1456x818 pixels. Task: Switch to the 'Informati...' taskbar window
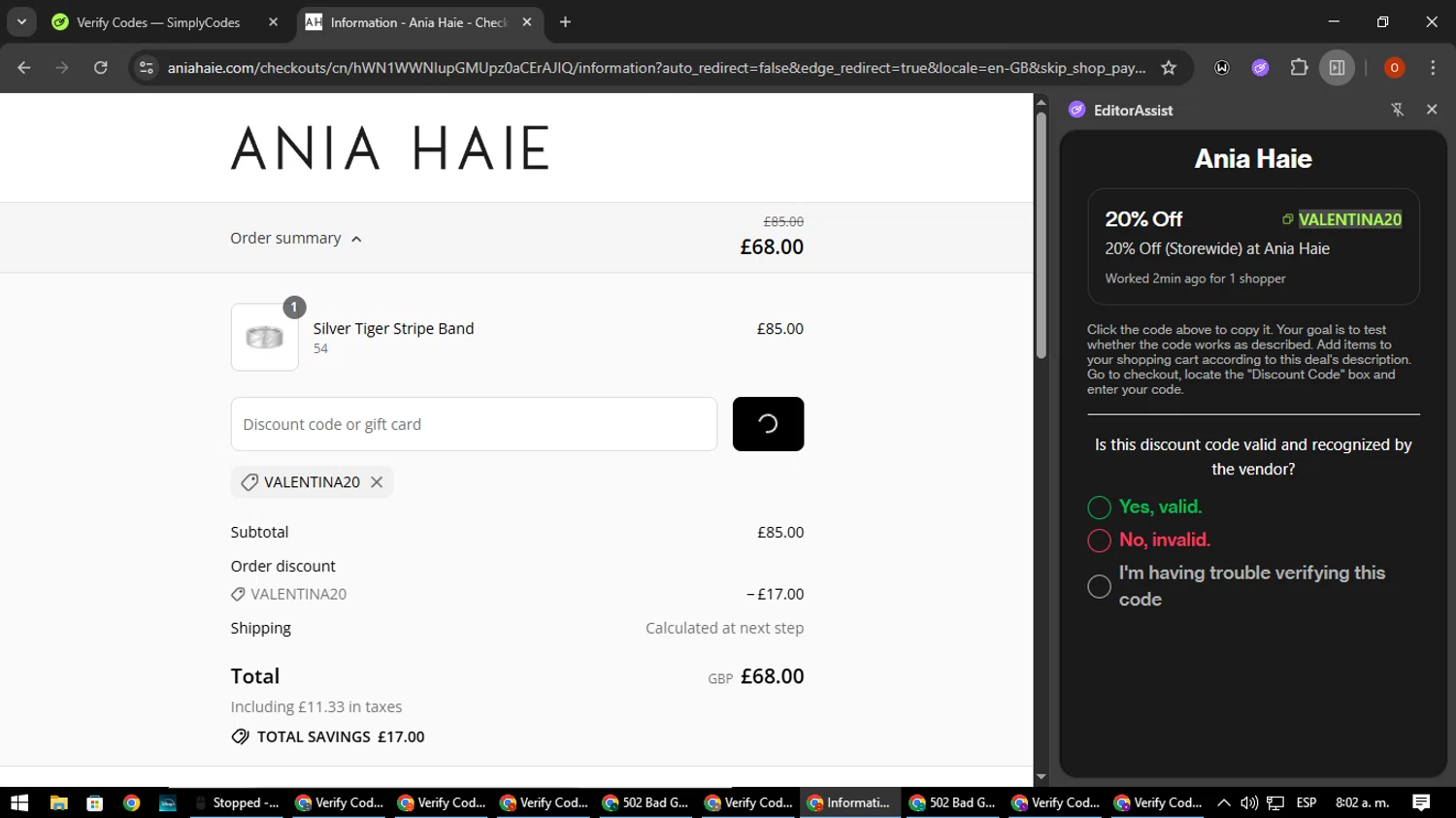(848, 802)
